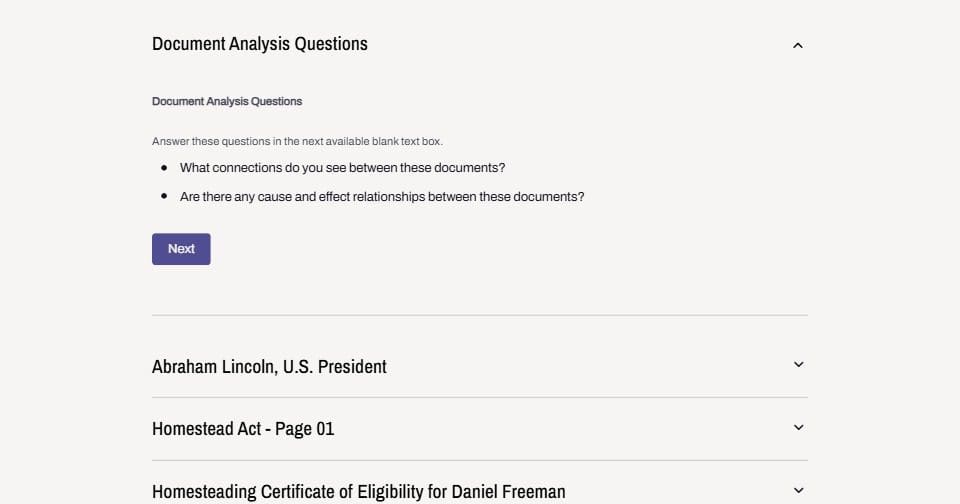The image size is (960, 504).
Task: Click the down chevron for Homestead Act - Page 01
Action: click(x=798, y=428)
